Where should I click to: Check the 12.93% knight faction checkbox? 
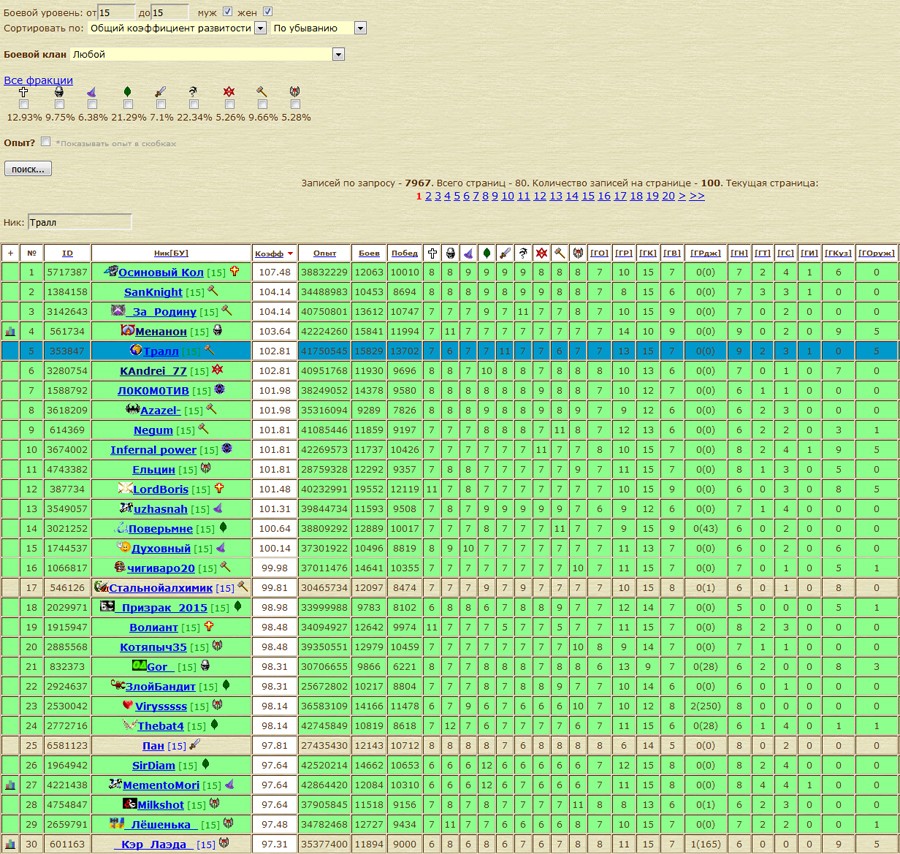[x=24, y=104]
